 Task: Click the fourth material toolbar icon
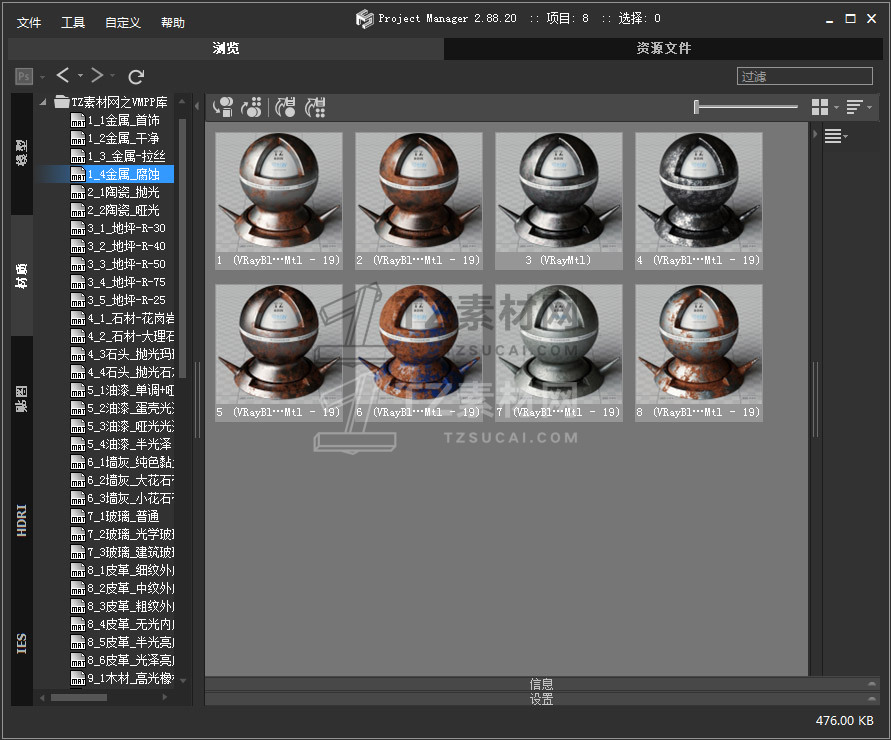tap(315, 107)
